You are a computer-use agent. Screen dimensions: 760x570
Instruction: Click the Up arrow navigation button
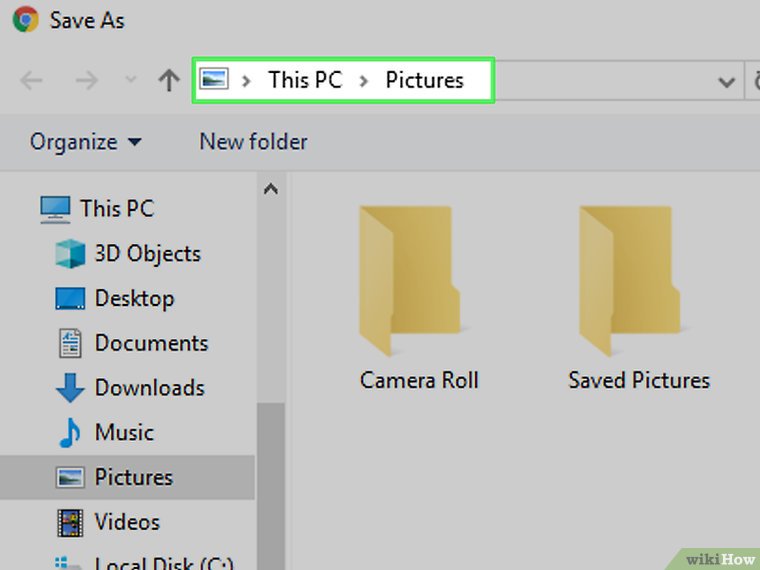pyautogui.click(x=168, y=81)
